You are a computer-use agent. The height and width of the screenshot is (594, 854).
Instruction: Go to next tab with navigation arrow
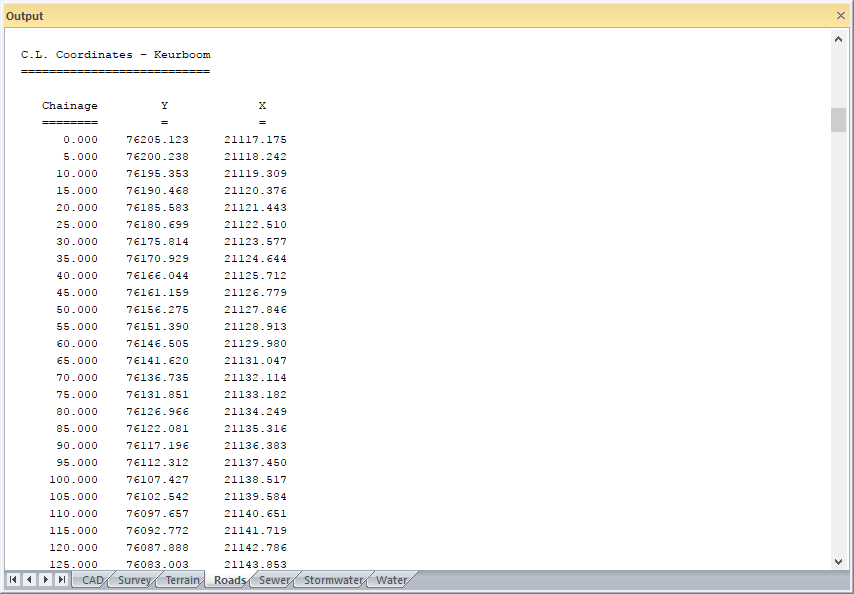click(45, 580)
